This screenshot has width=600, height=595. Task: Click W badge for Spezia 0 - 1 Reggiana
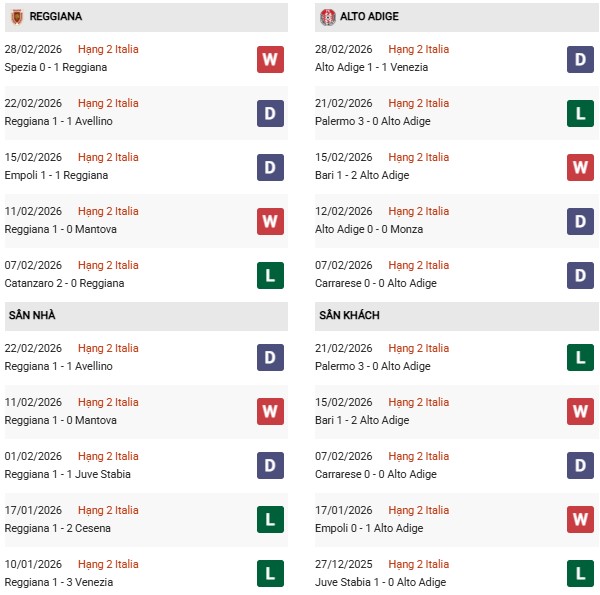[x=270, y=59]
